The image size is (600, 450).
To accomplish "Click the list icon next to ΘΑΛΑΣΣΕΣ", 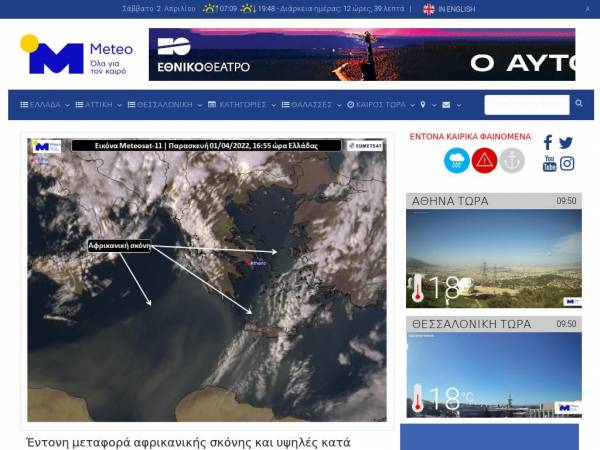I will pyautogui.click(x=285, y=104).
